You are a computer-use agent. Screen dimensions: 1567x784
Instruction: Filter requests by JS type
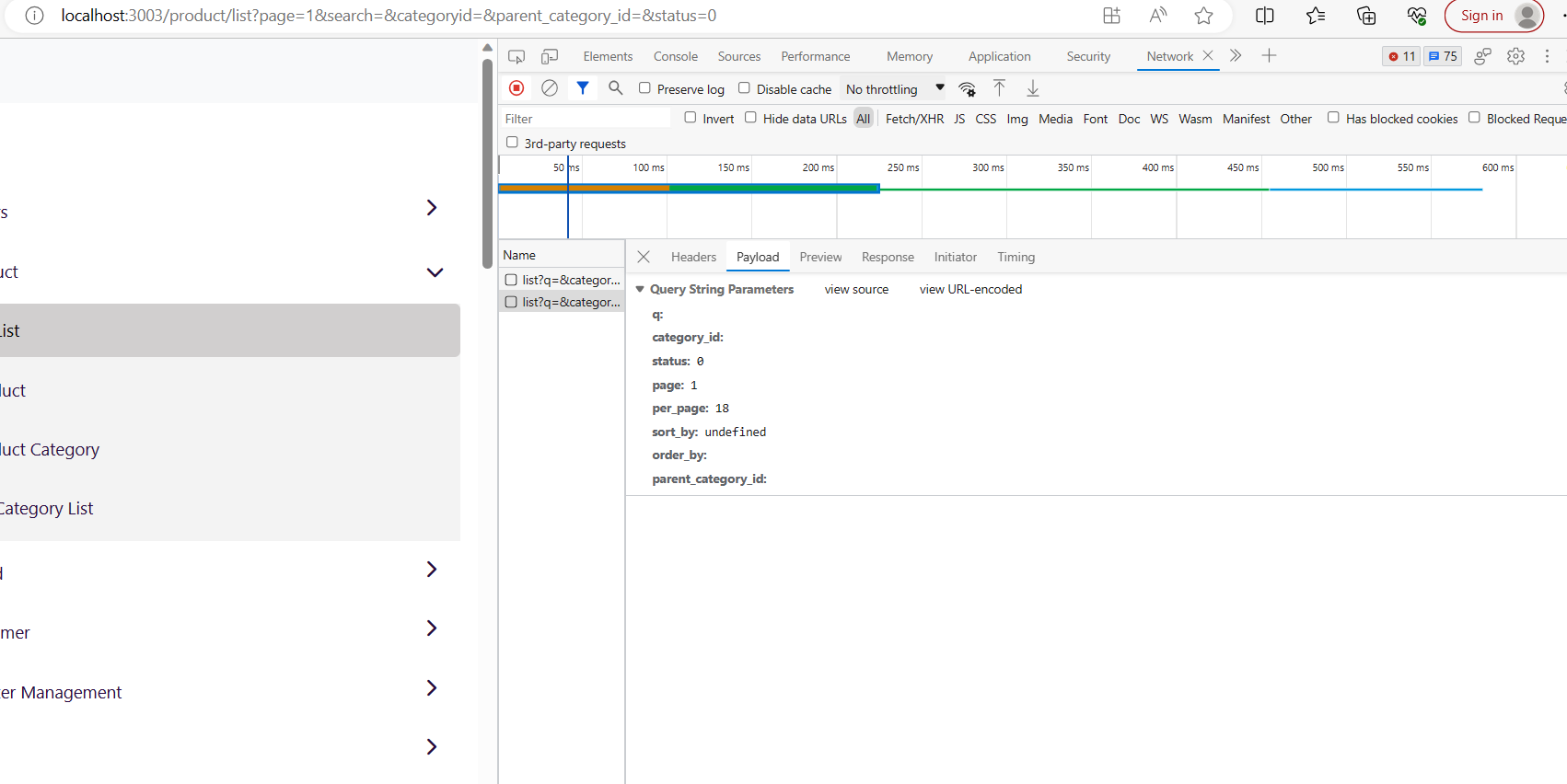point(959,119)
